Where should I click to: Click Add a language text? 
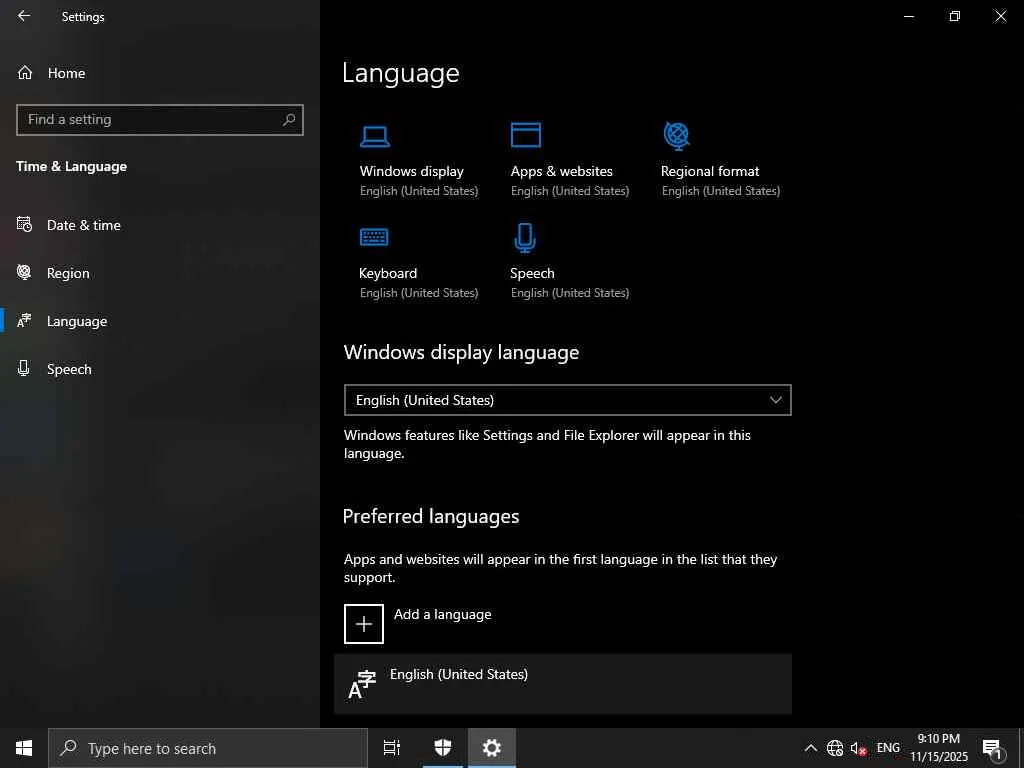click(443, 615)
